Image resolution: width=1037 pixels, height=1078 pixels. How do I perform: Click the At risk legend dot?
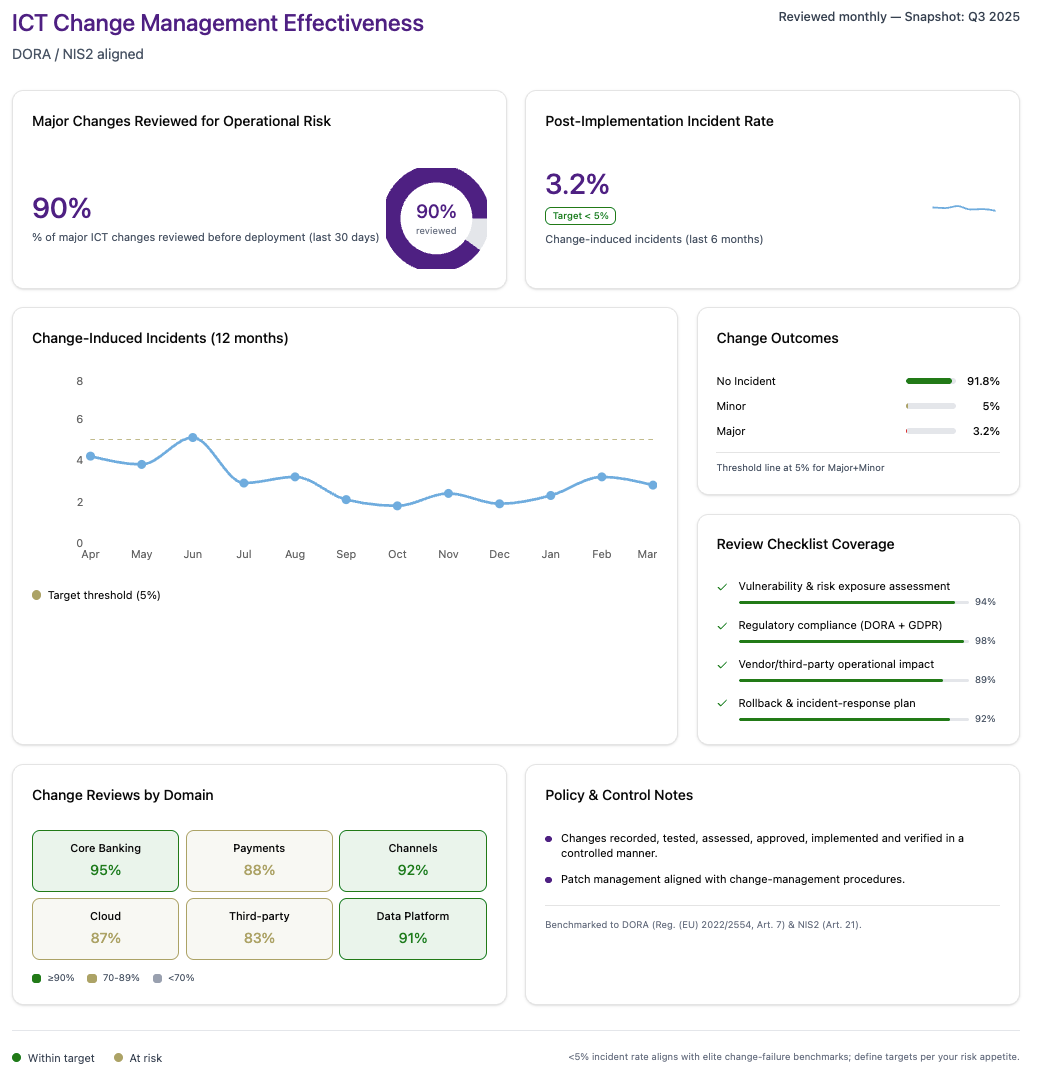(x=118, y=1057)
